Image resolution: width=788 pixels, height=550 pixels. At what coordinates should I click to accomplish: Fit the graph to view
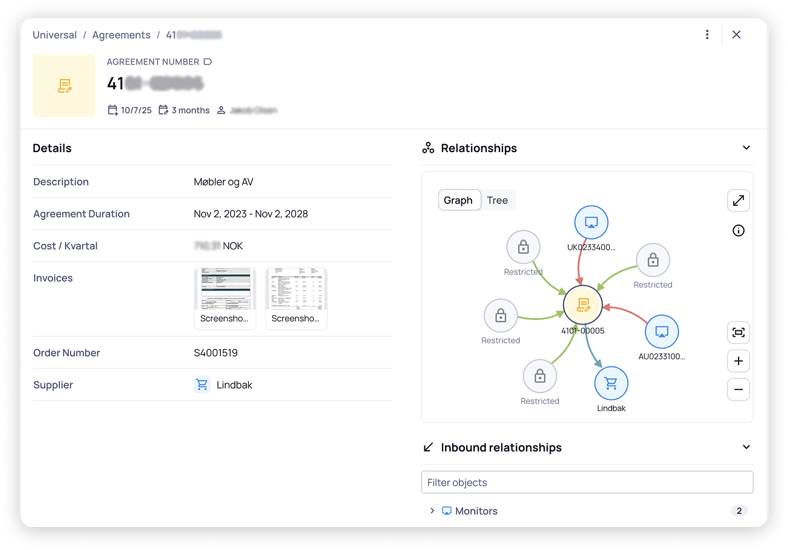tap(738, 333)
